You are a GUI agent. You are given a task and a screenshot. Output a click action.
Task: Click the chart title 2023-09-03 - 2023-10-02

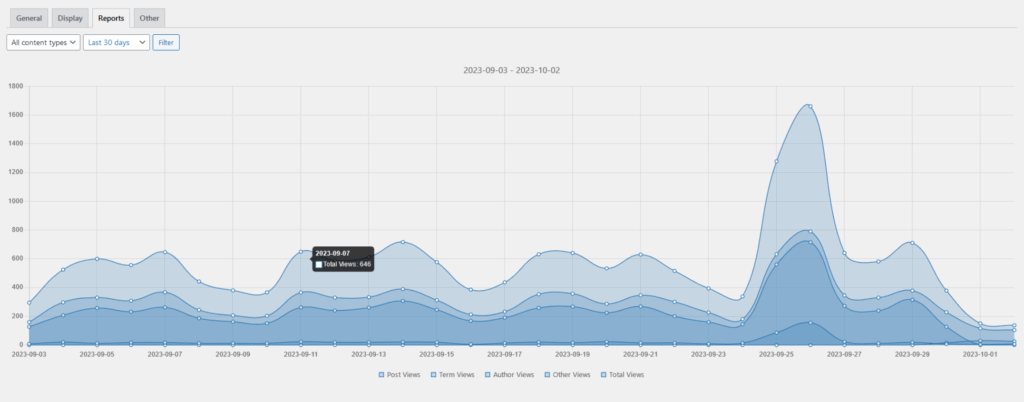tap(512, 71)
